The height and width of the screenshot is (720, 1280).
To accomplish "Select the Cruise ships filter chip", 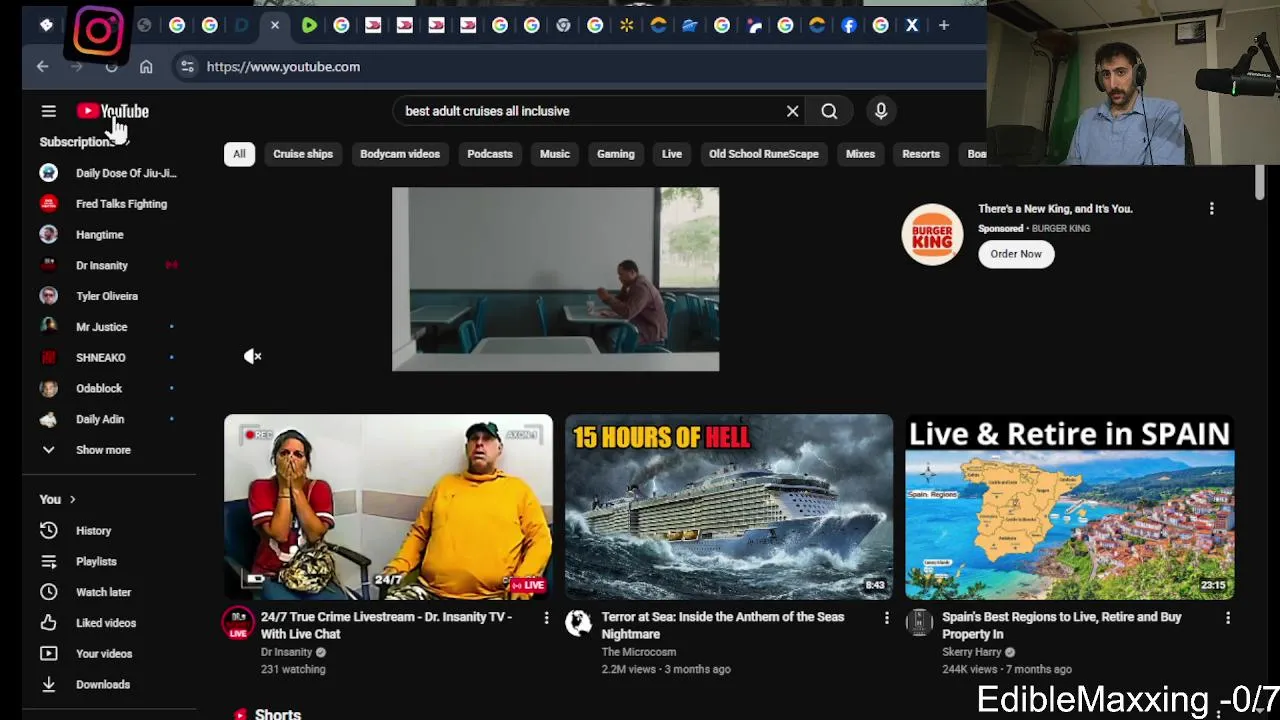I will pyautogui.click(x=303, y=154).
